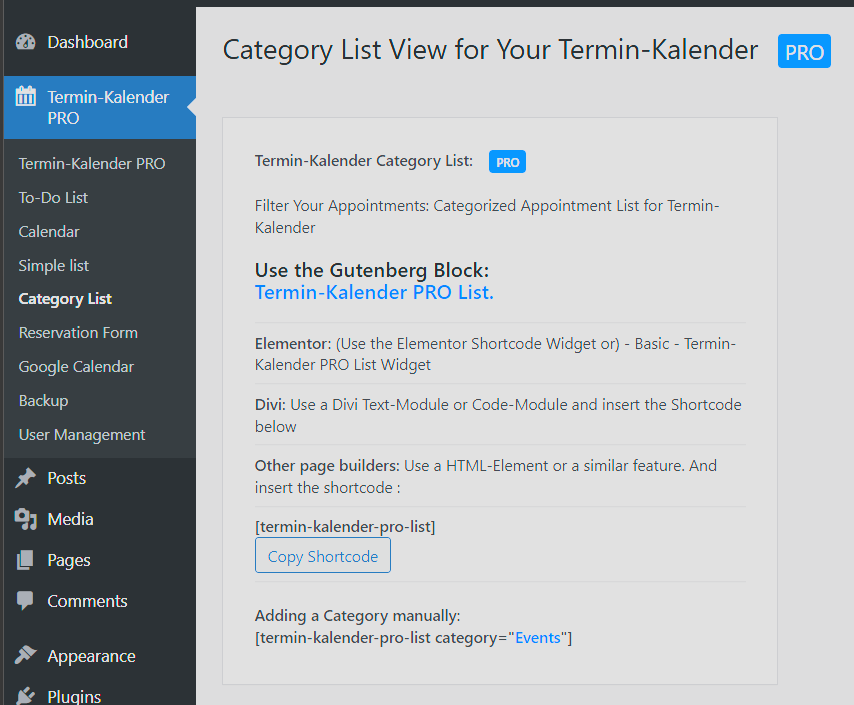This screenshot has width=854, height=705.
Task: Open the Pages menu
Action: (x=100, y=560)
